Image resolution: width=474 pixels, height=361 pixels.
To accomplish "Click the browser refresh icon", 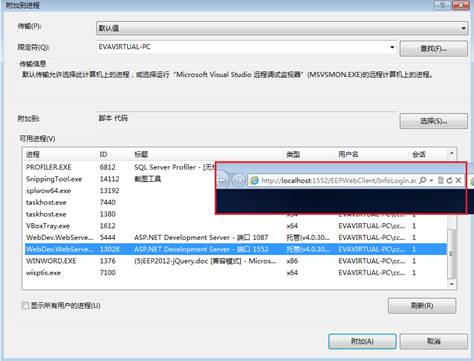I will [449, 180].
